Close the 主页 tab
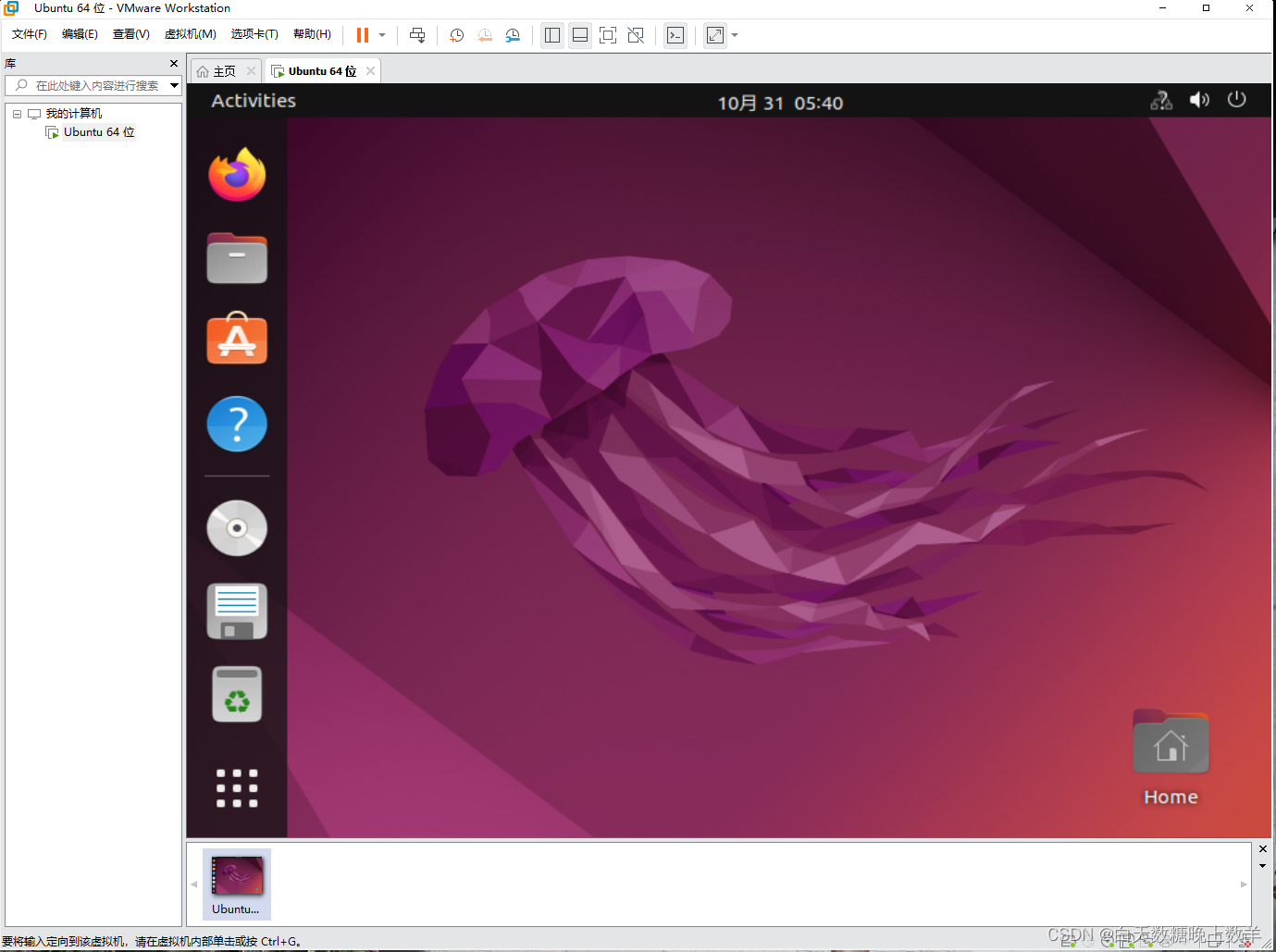1276x952 pixels. coord(251,70)
